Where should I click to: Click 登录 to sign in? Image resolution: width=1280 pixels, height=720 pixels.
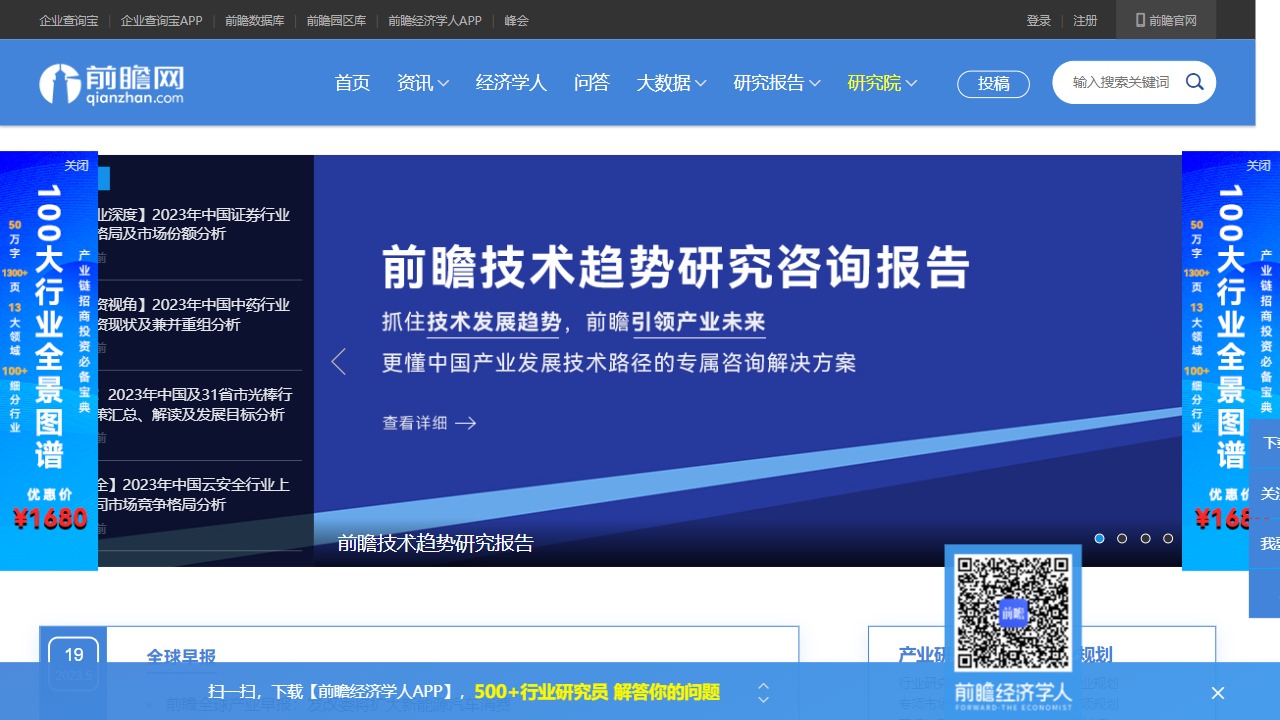[x=1039, y=20]
